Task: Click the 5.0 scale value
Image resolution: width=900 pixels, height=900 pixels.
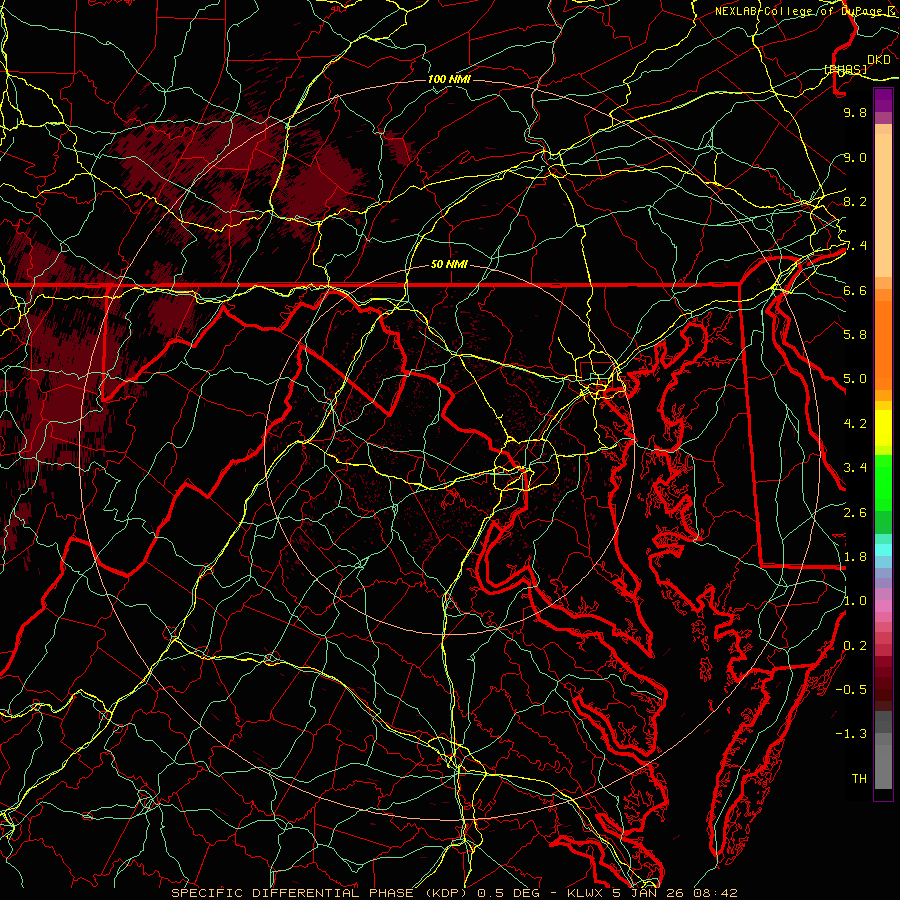Action: [x=855, y=379]
